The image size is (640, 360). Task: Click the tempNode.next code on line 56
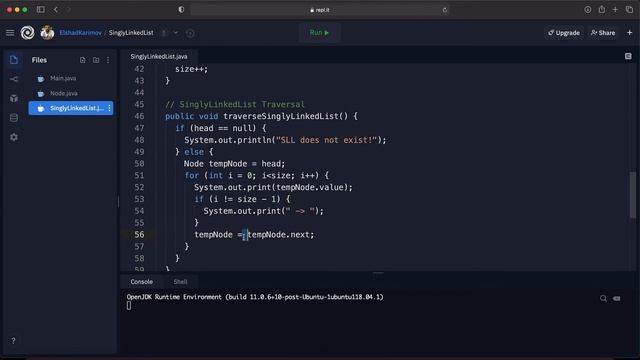[x=280, y=235]
